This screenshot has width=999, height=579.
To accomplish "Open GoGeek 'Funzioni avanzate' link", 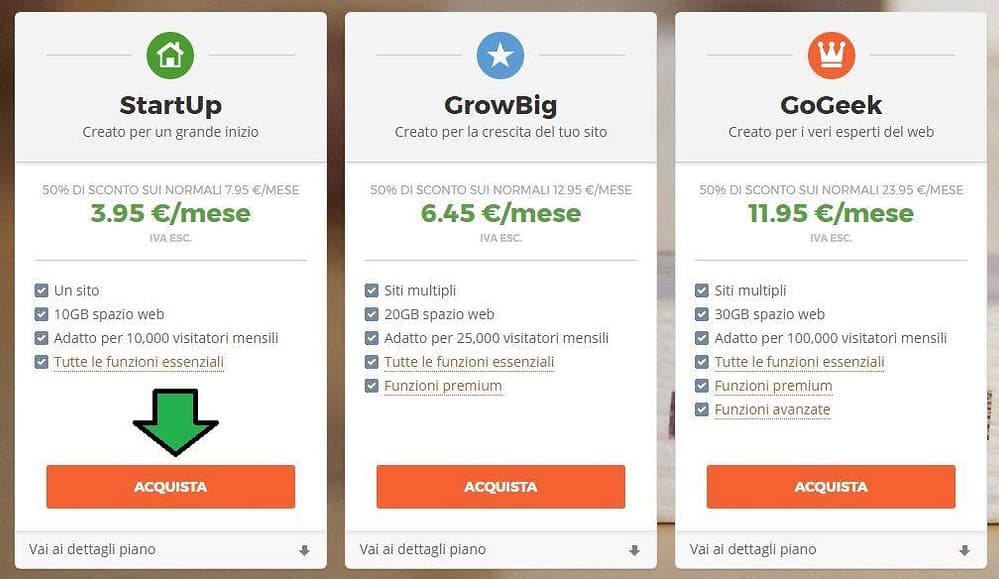I will (x=772, y=410).
